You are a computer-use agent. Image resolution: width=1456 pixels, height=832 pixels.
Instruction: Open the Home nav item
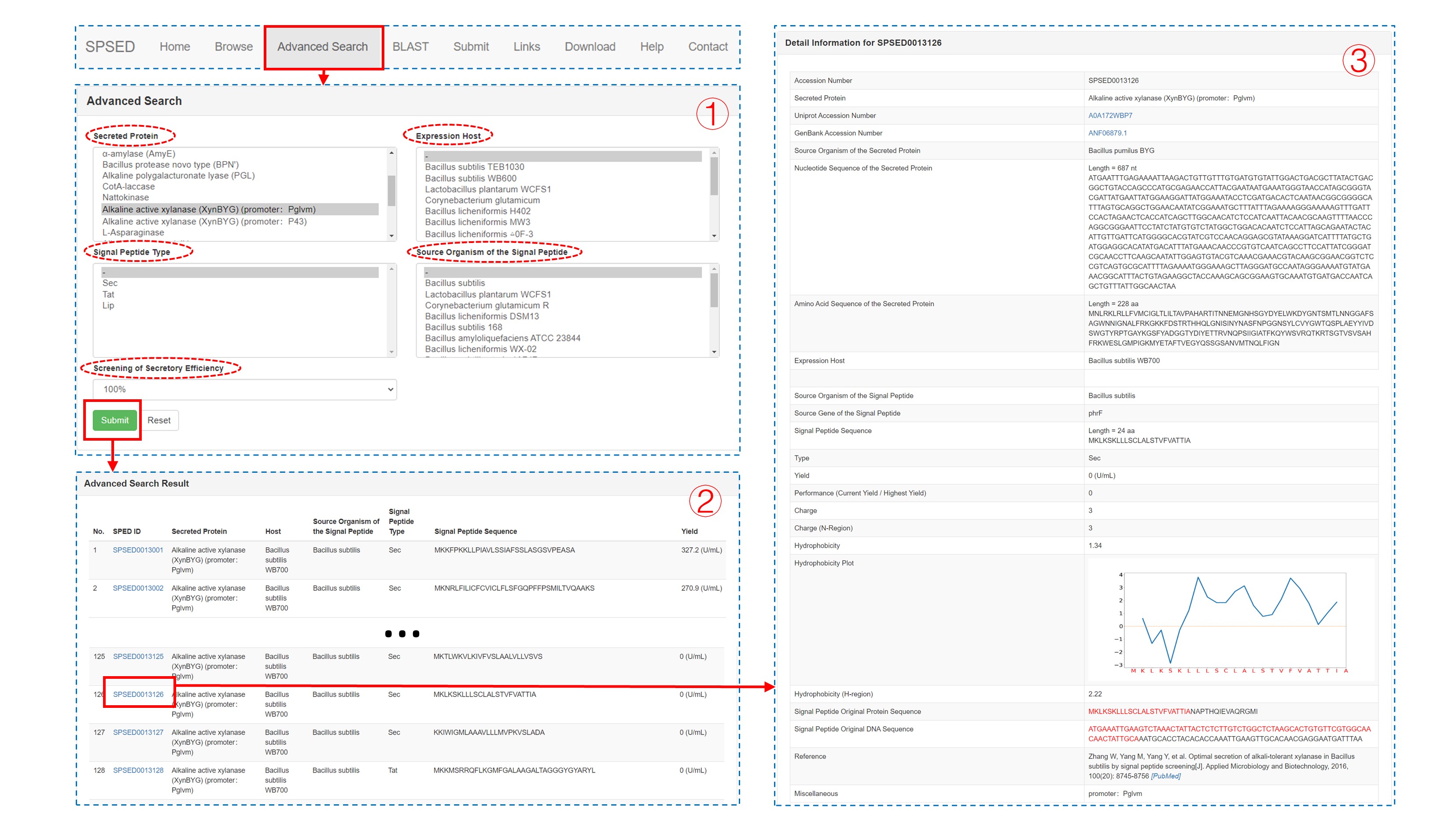(x=174, y=47)
